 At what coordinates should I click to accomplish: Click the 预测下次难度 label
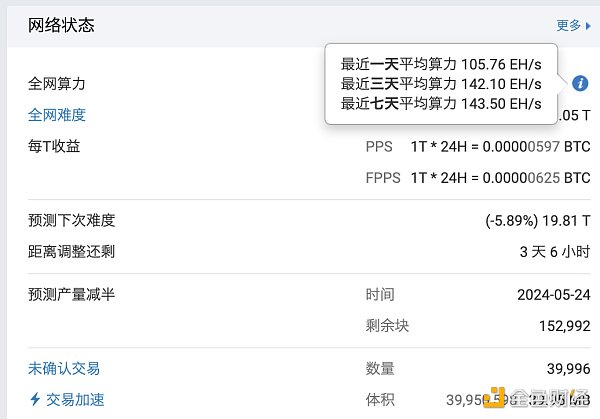pos(71,220)
